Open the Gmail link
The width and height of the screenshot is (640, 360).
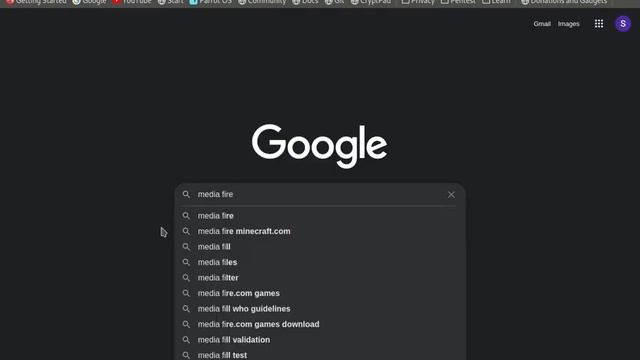[542, 24]
